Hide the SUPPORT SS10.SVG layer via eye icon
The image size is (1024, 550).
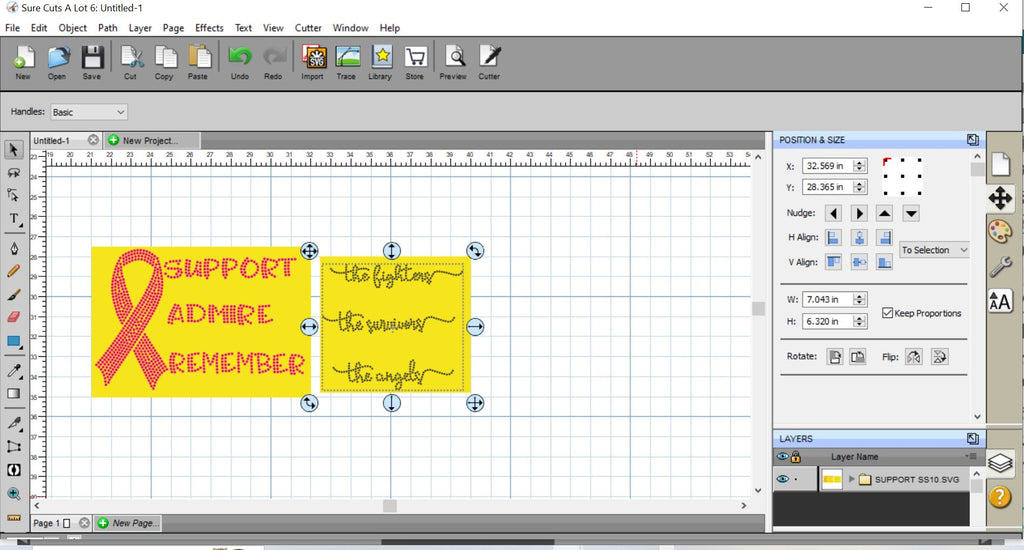(783, 479)
